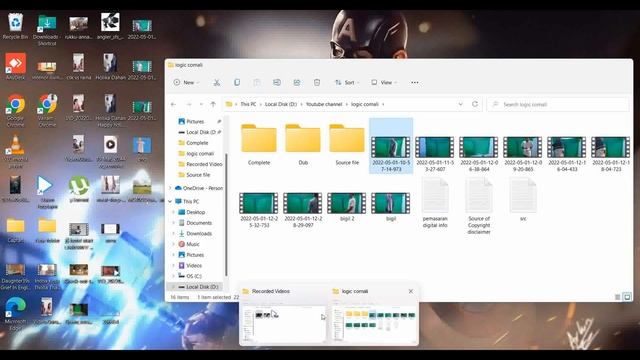The image size is (640, 360).
Task: Click the Paste clipboard icon in the toolbar
Action: [x=257, y=82]
